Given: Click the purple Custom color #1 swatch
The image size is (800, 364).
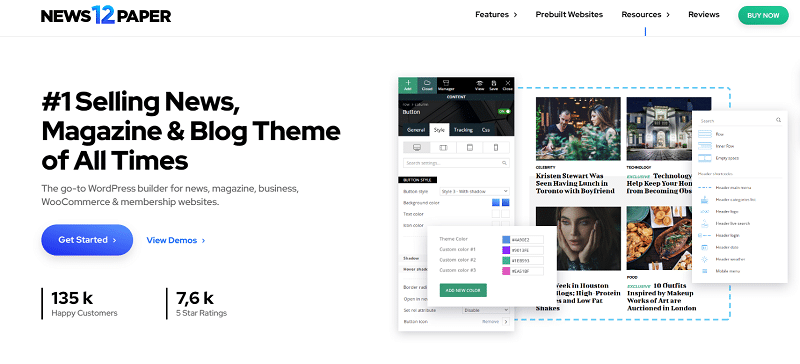Looking at the screenshot, I should pos(506,250).
